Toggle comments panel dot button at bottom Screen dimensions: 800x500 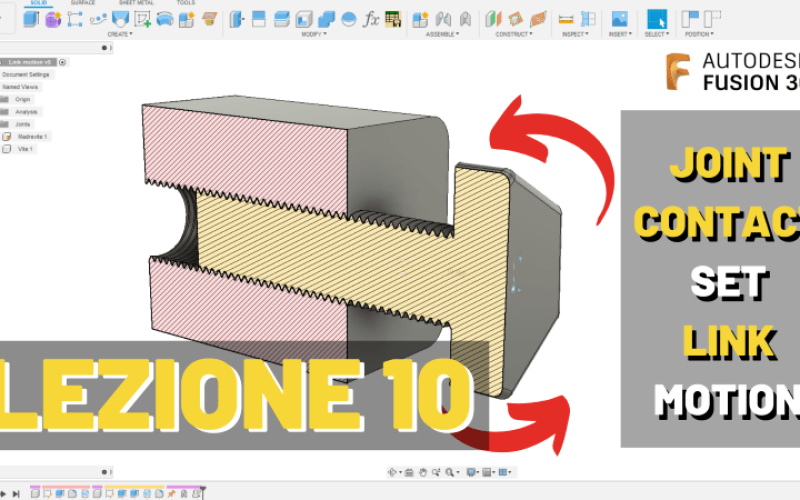point(104,472)
